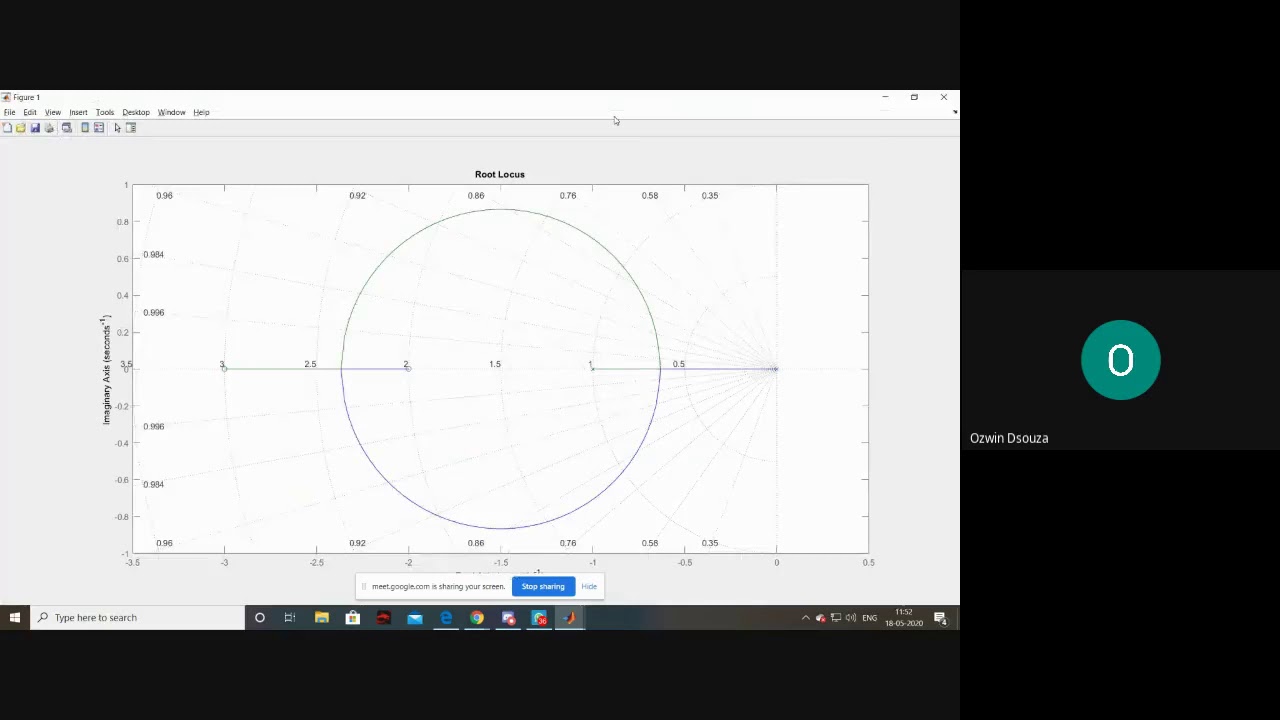The image size is (1280, 720).
Task: Click the Save Figure disk icon
Action: 35,128
